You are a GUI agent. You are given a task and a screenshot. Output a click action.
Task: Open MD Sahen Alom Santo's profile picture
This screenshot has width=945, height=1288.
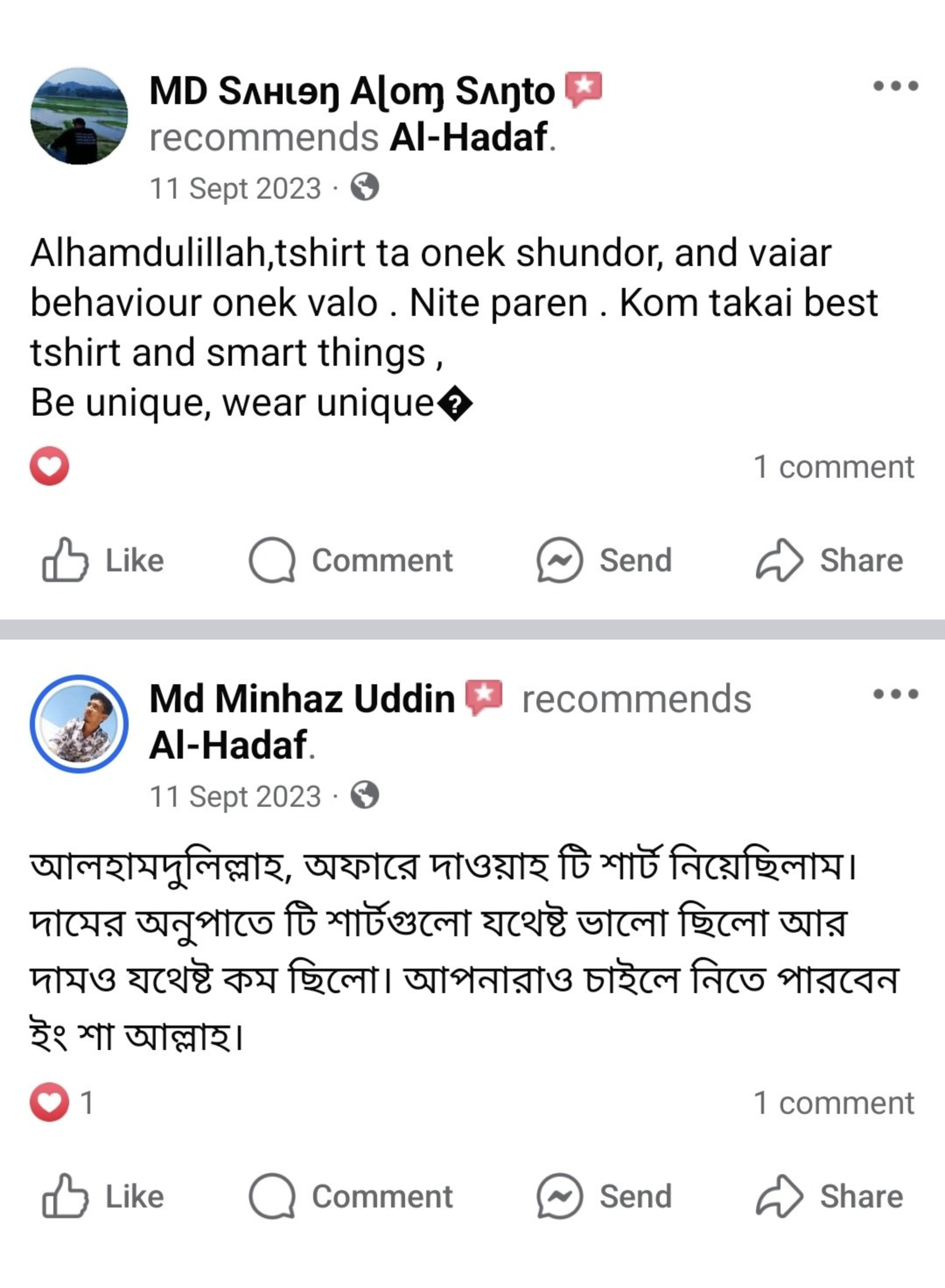tap(79, 116)
